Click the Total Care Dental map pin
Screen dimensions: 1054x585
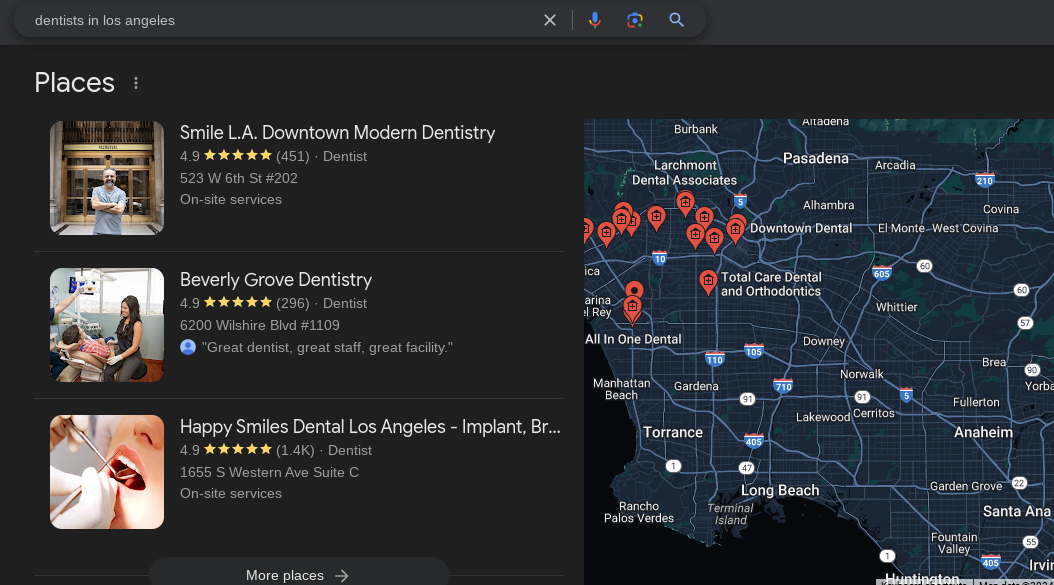click(708, 281)
